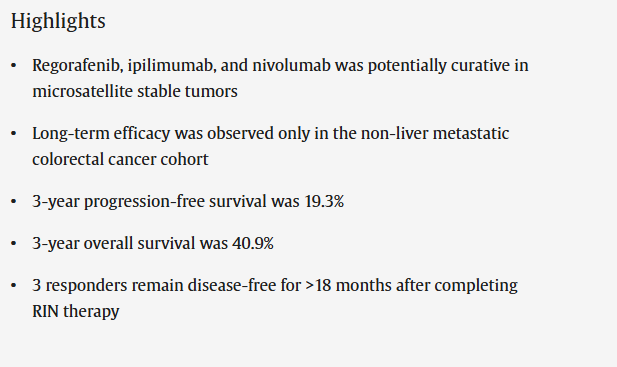Click the word Regorafenib in first bullet
Viewport: 617px width, 367px height.
(78, 65)
